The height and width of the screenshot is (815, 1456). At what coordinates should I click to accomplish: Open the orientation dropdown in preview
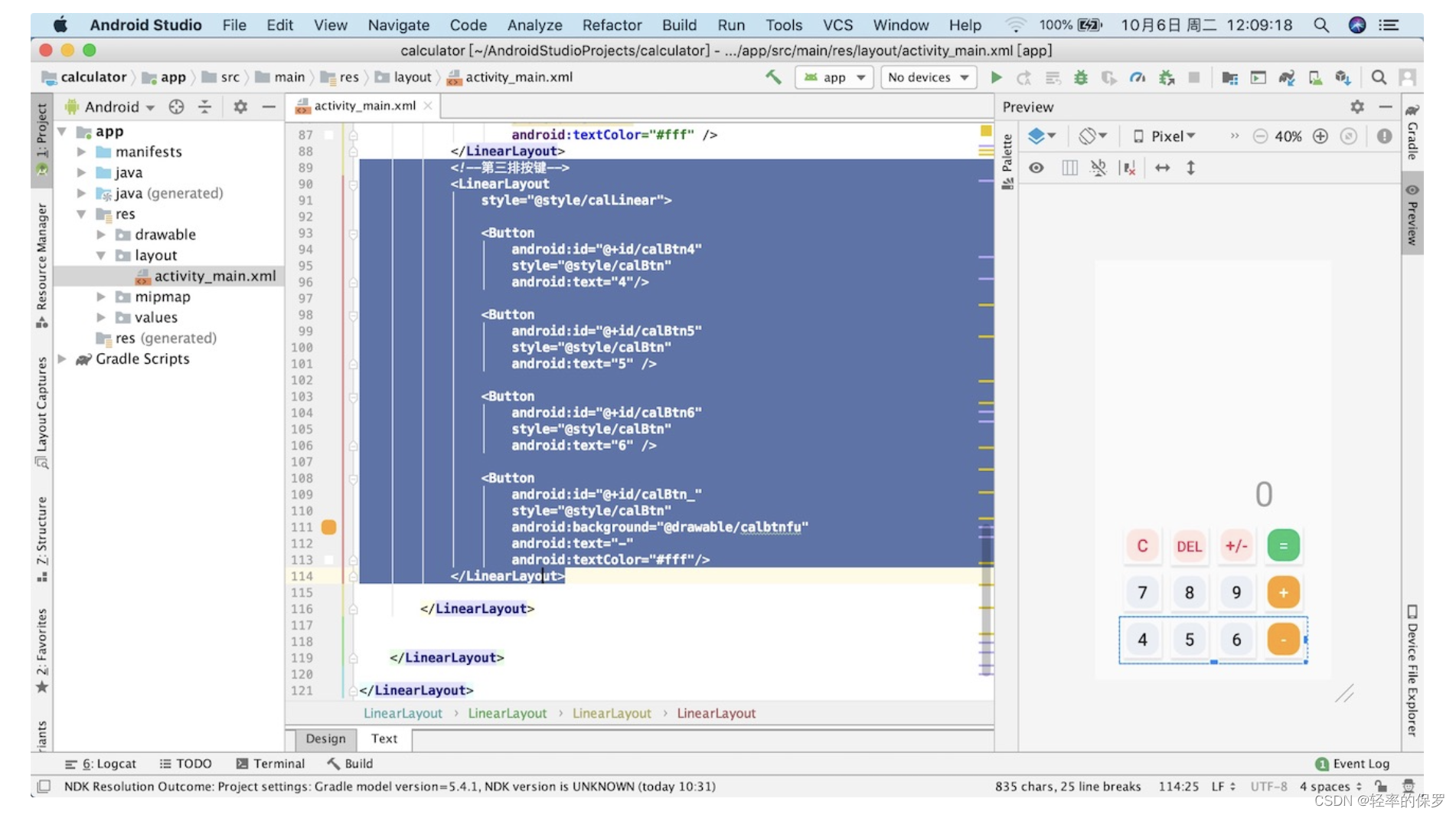pos(1092,136)
